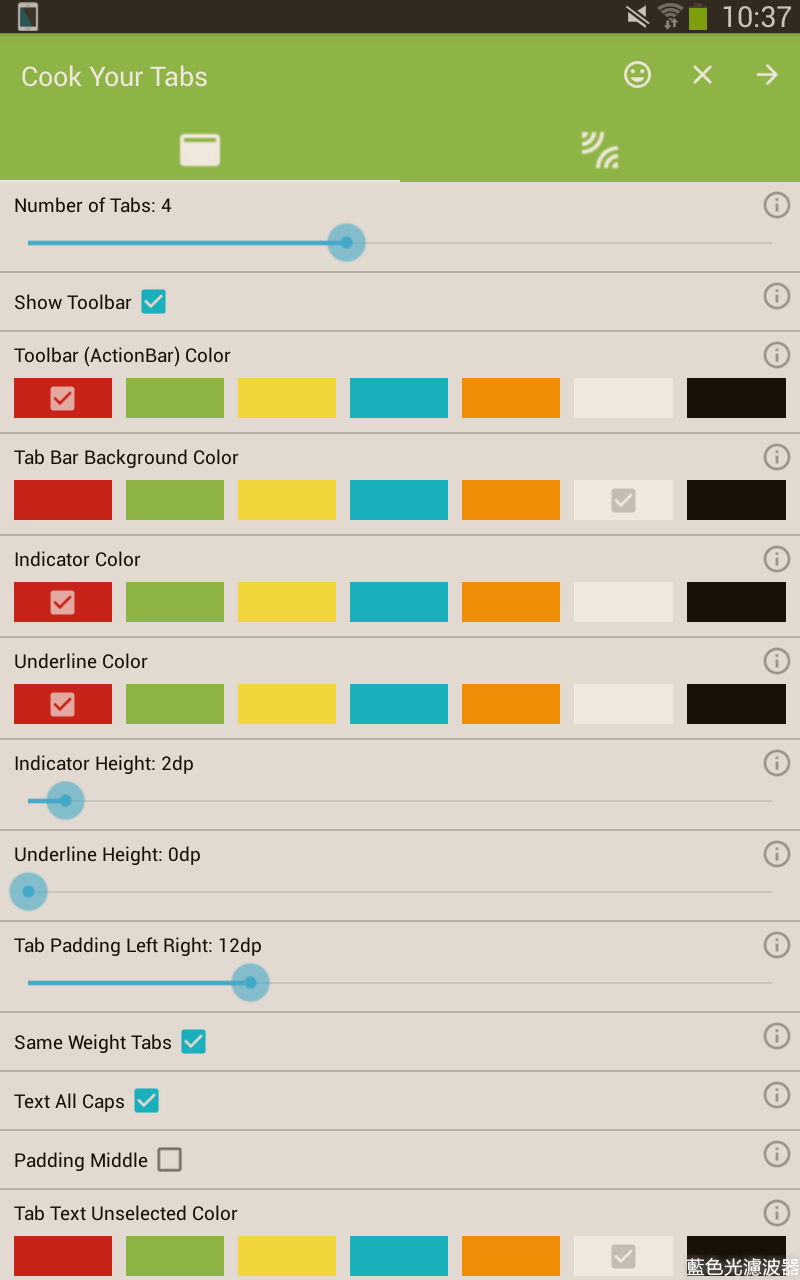Switch to the tab layout settings tab
This screenshot has height=1280, width=800.
click(x=200, y=150)
